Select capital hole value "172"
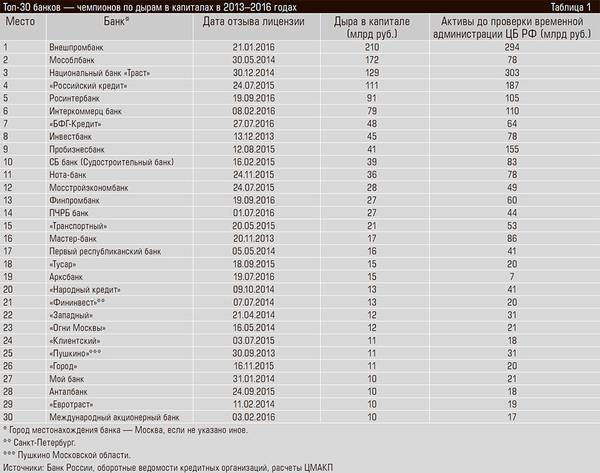Screen dimensions: 600x473 pos(372,60)
